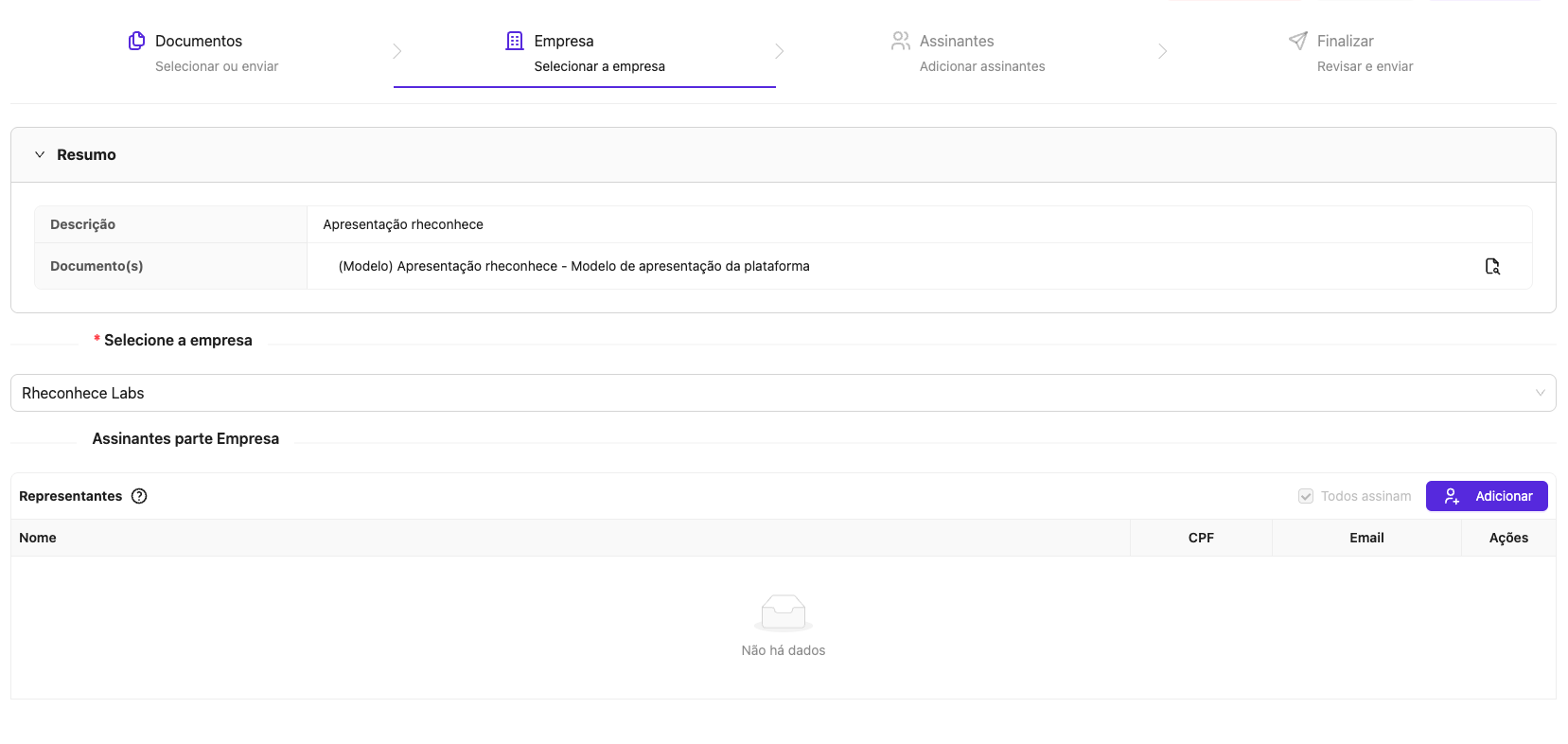Click the Documentos step copy icon

point(137,41)
